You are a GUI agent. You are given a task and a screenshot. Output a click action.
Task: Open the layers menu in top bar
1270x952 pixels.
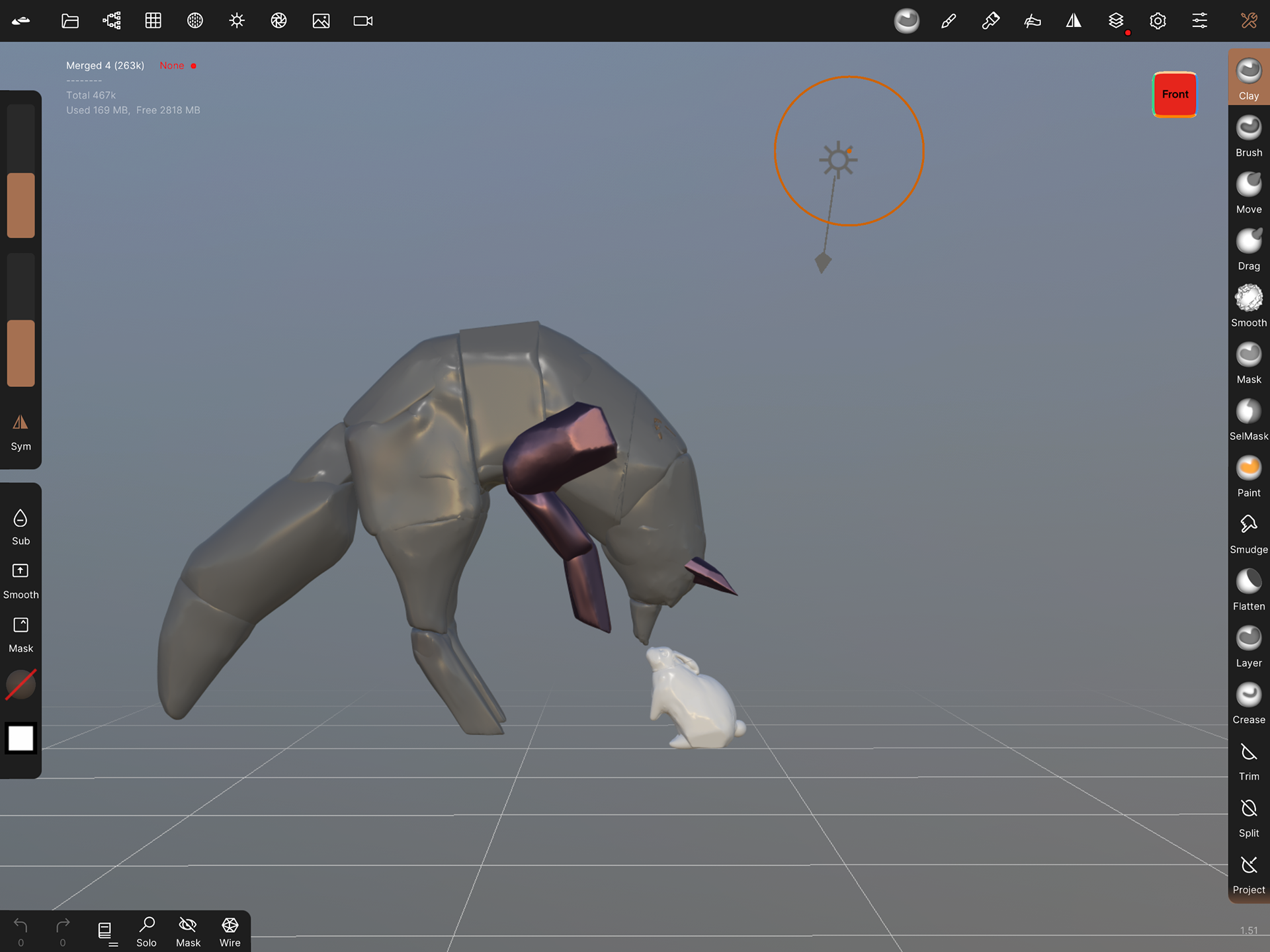(x=1115, y=21)
